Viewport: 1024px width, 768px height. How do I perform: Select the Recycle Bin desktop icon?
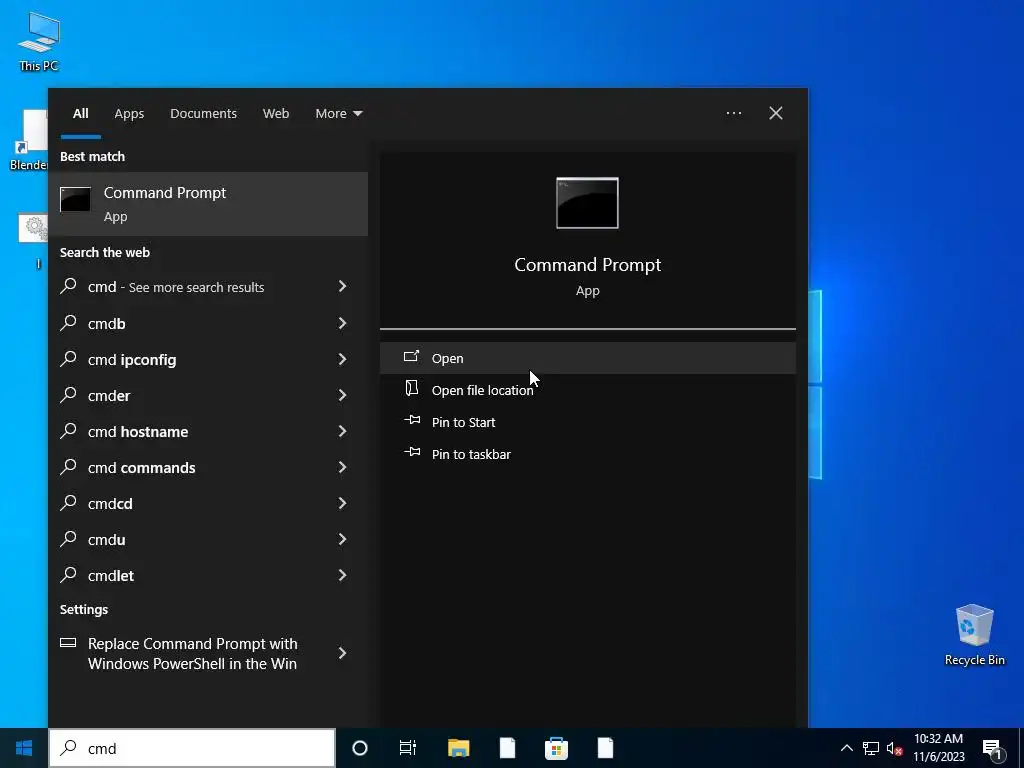pos(974,635)
